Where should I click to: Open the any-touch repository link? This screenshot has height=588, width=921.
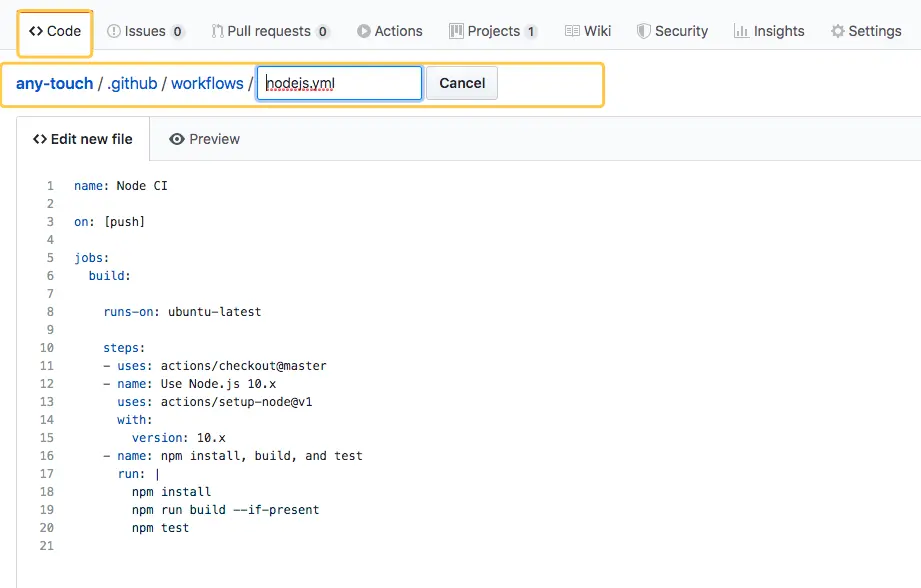54,83
